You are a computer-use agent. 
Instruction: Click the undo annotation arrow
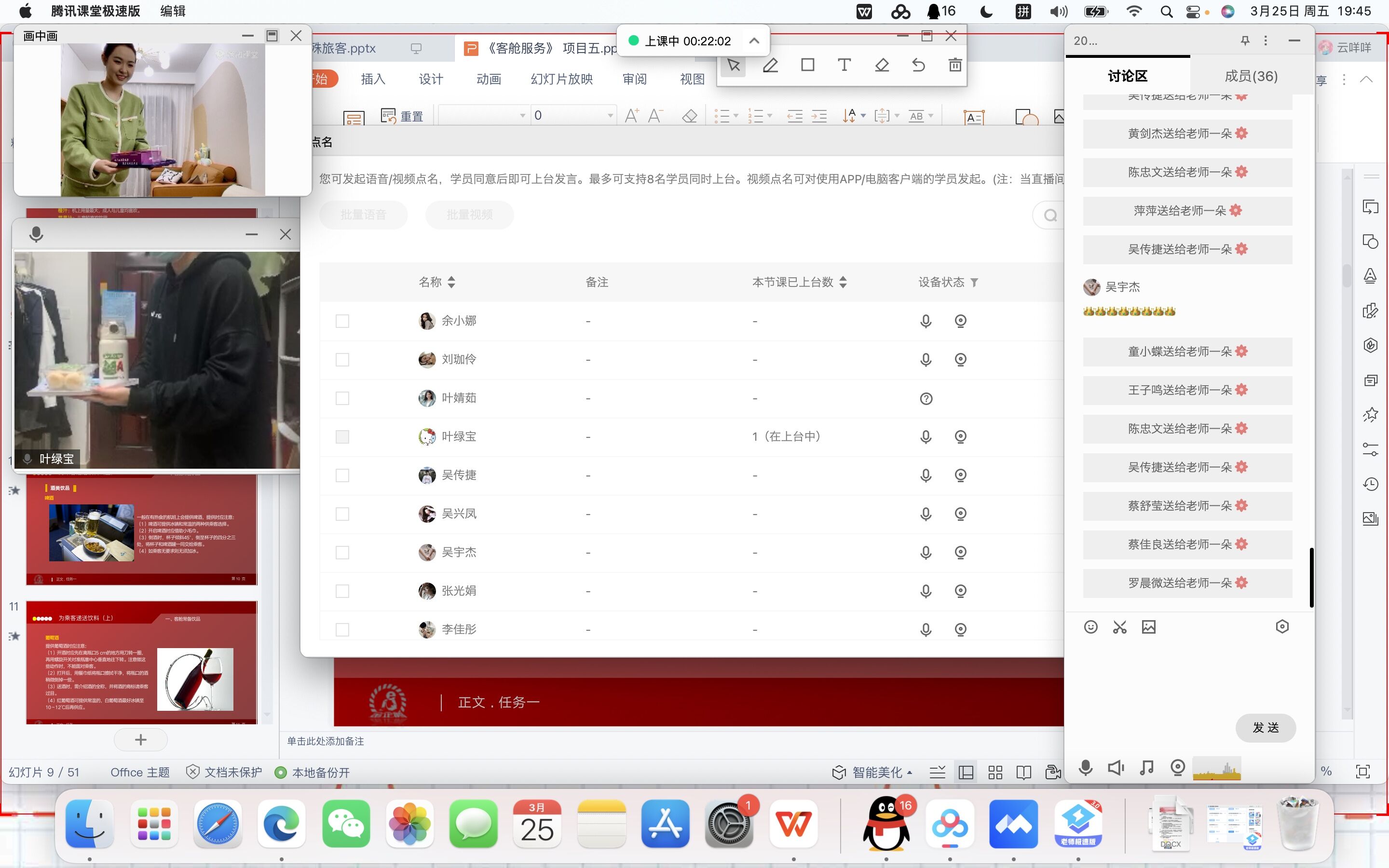click(918, 65)
